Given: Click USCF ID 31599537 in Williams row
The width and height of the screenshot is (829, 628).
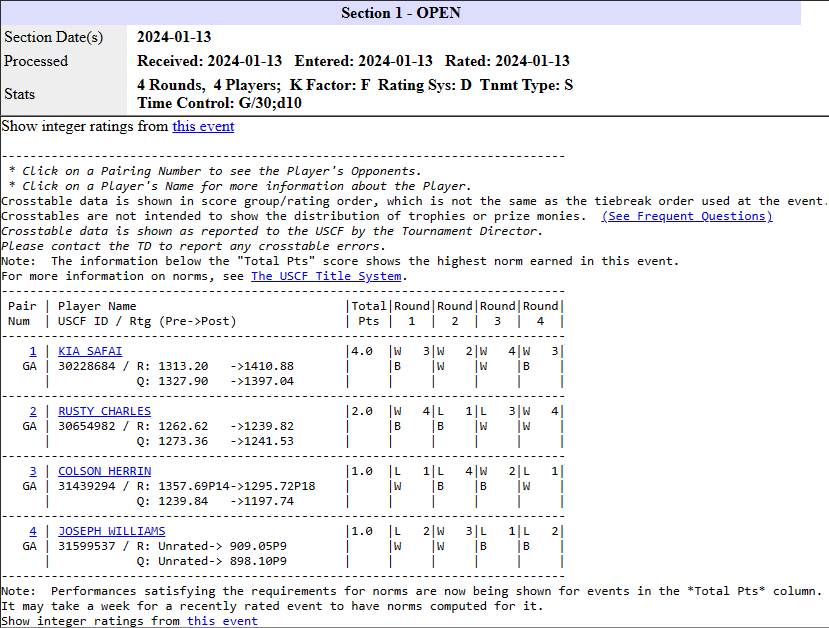Looking at the screenshot, I should [x=90, y=546].
